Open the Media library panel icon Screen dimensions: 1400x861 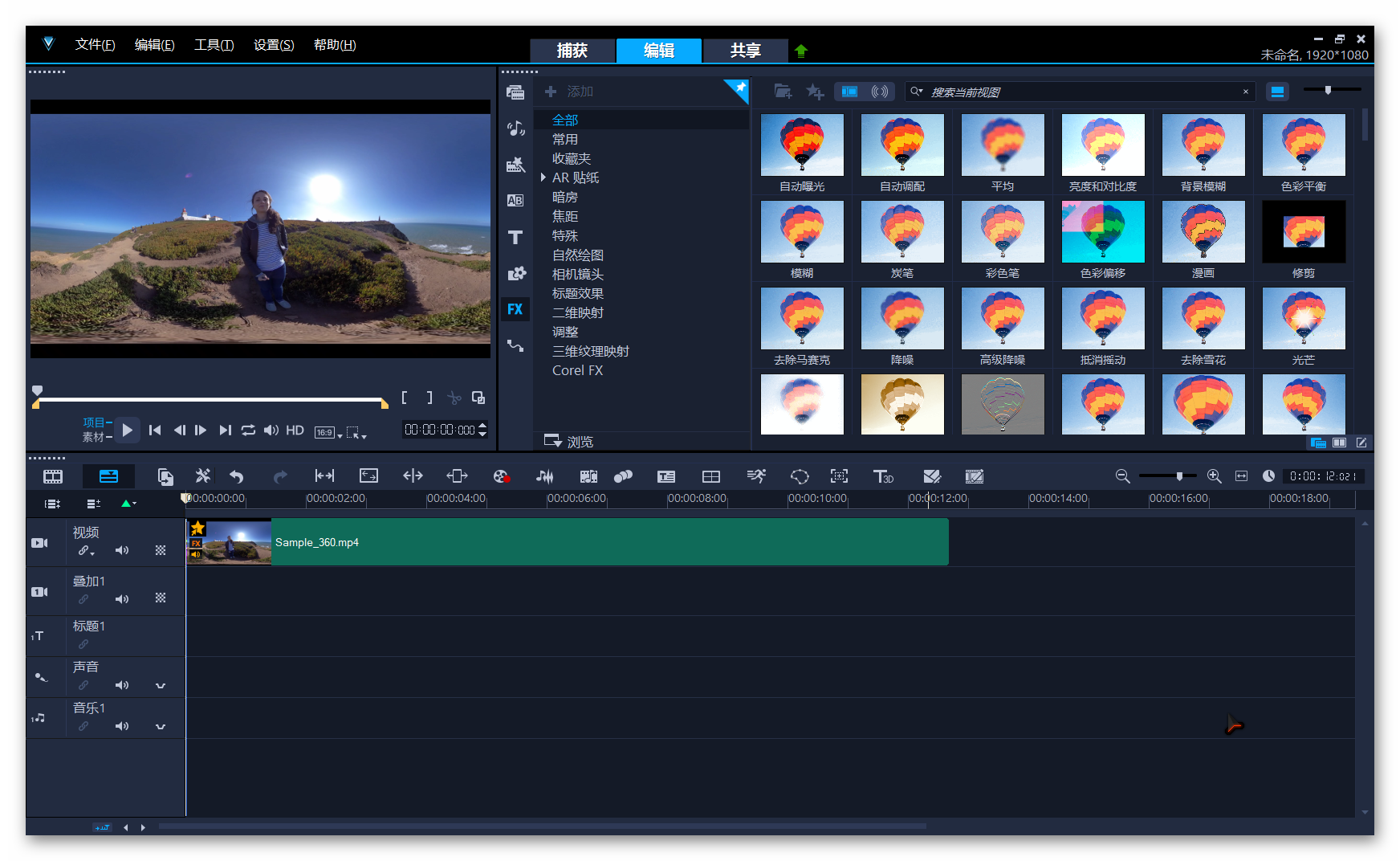(515, 92)
